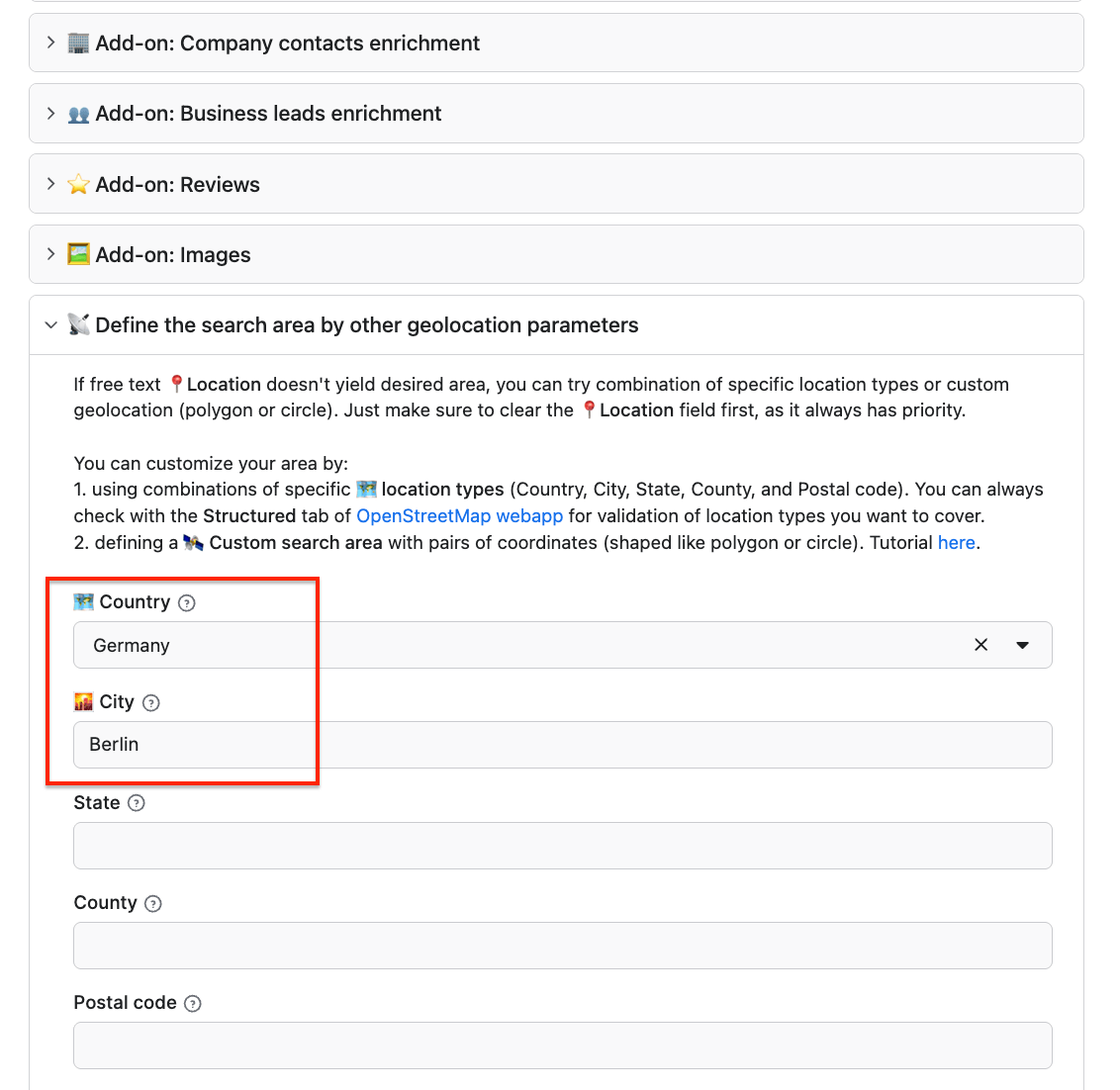
Task: Expand the Company contacts enrichment section
Action: click(50, 43)
